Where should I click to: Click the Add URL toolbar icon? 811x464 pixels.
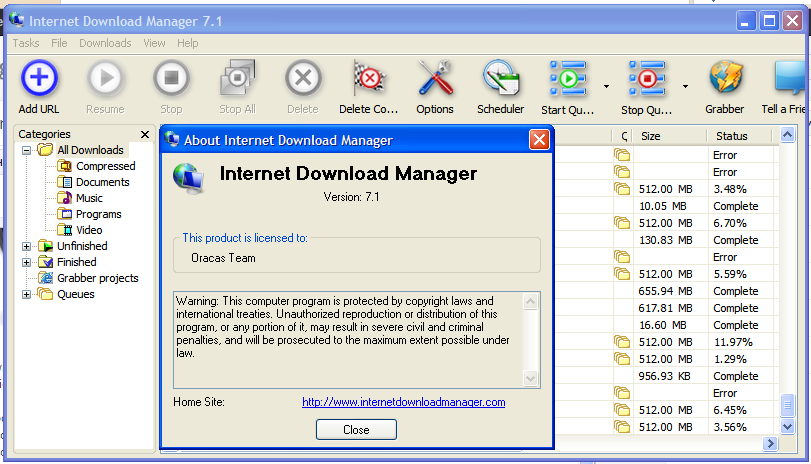point(39,78)
